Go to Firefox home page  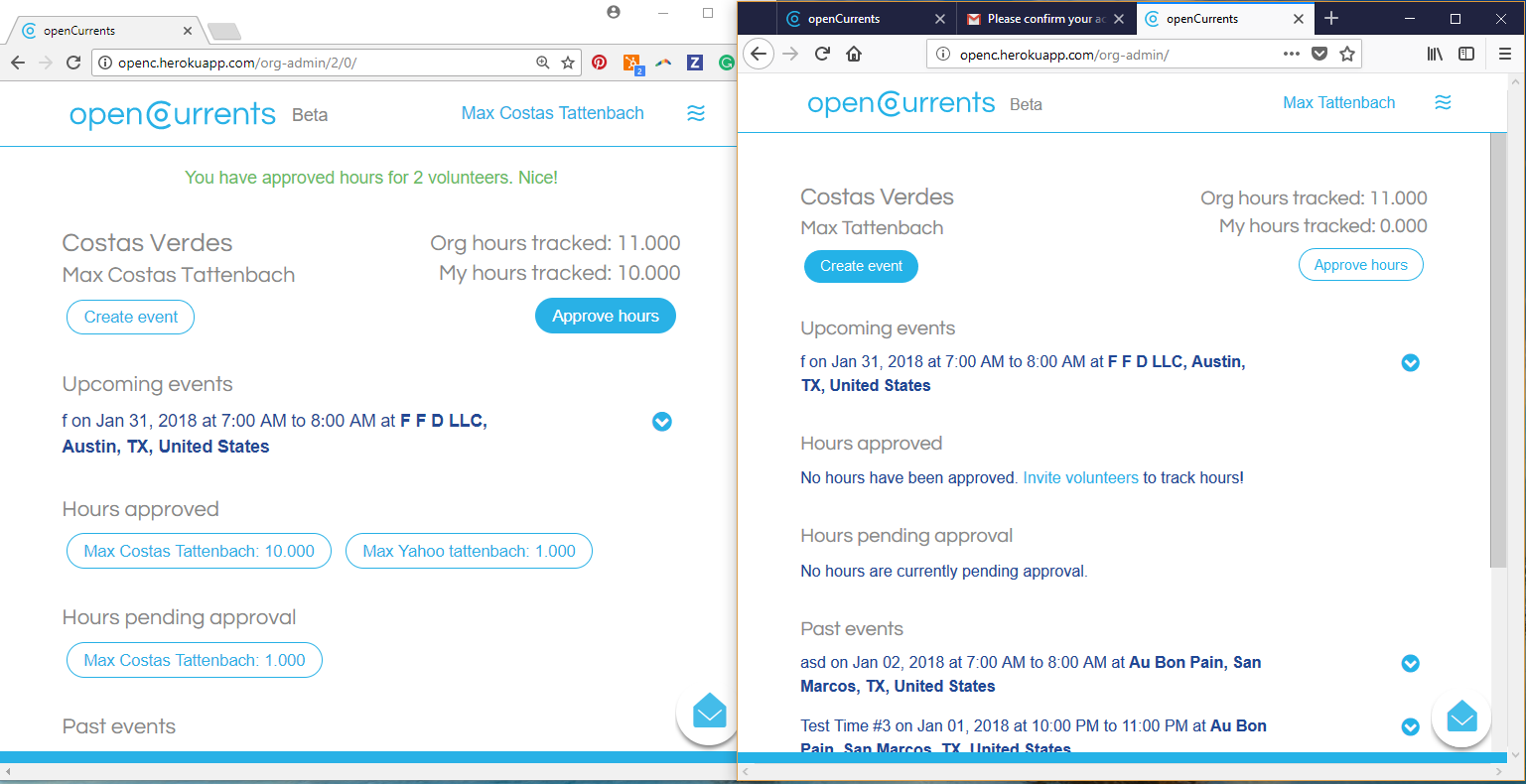click(854, 54)
